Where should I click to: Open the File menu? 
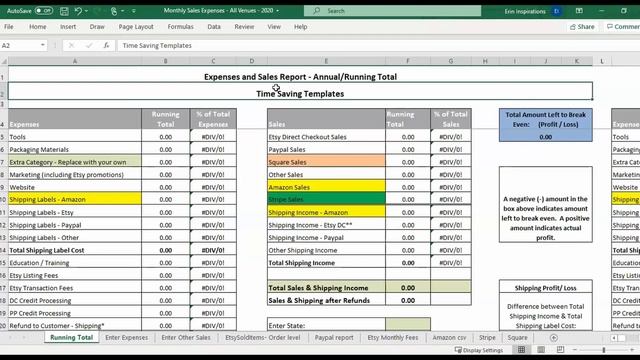9,27
